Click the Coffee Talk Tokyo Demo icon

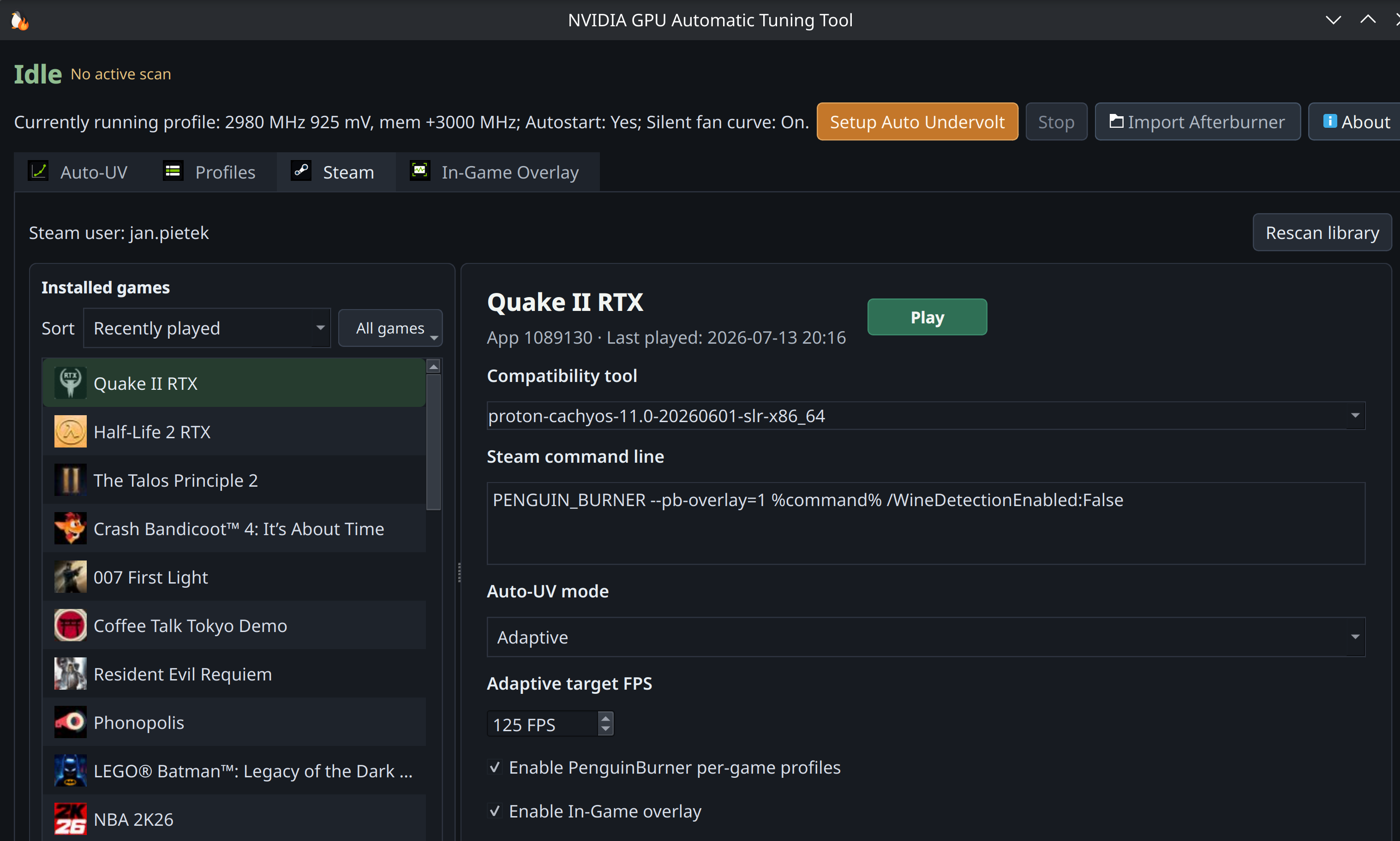pyautogui.click(x=70, y=625)
